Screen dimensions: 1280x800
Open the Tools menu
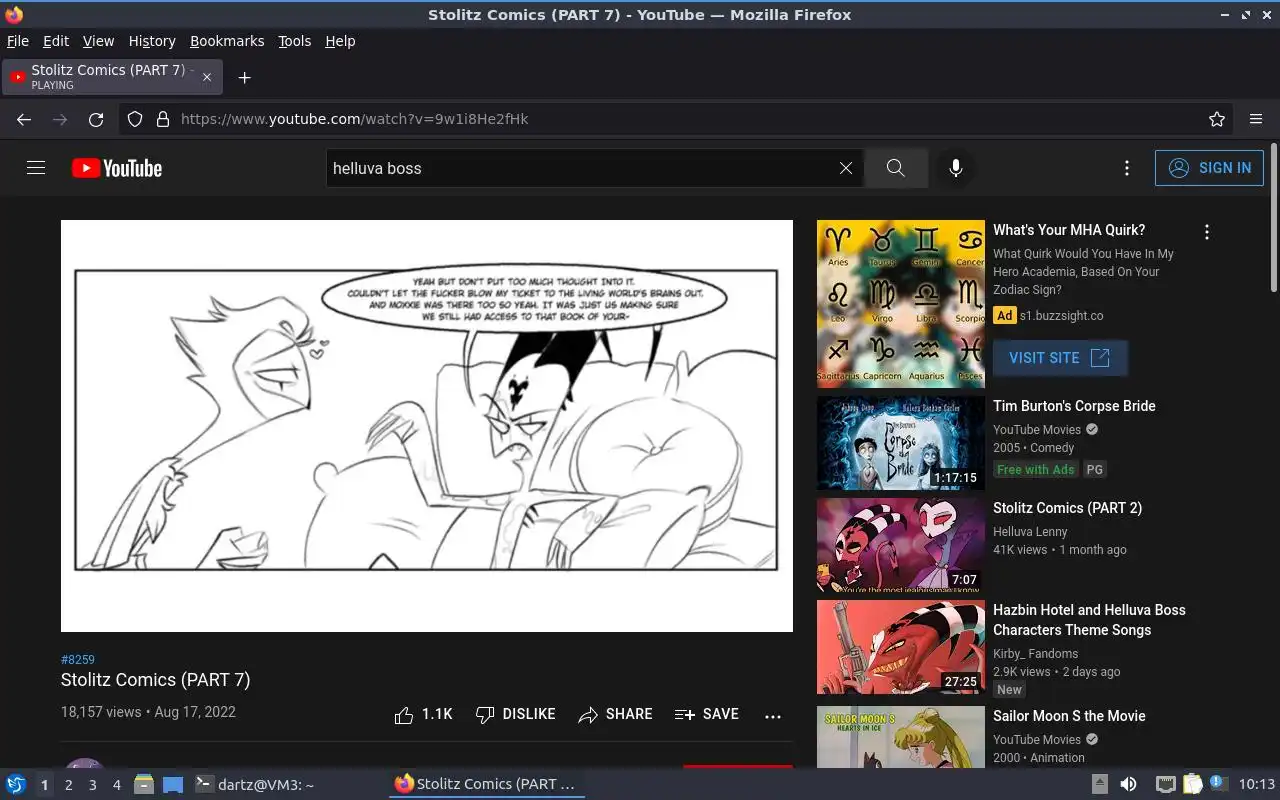pyautogui.click(x=295, y=41)
